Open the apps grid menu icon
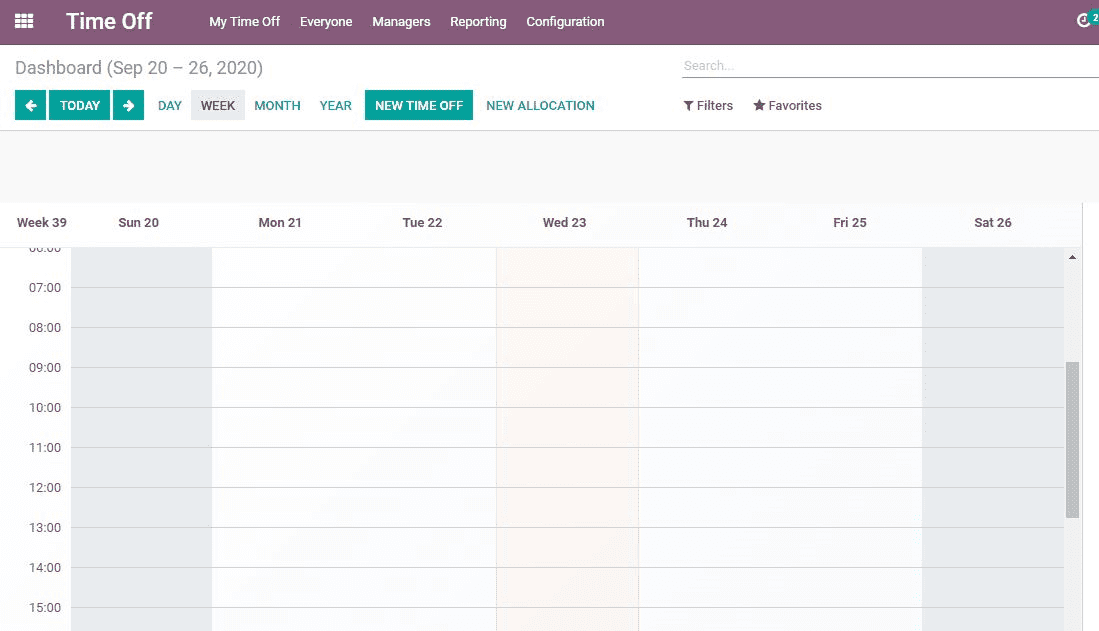 (24, 21)
